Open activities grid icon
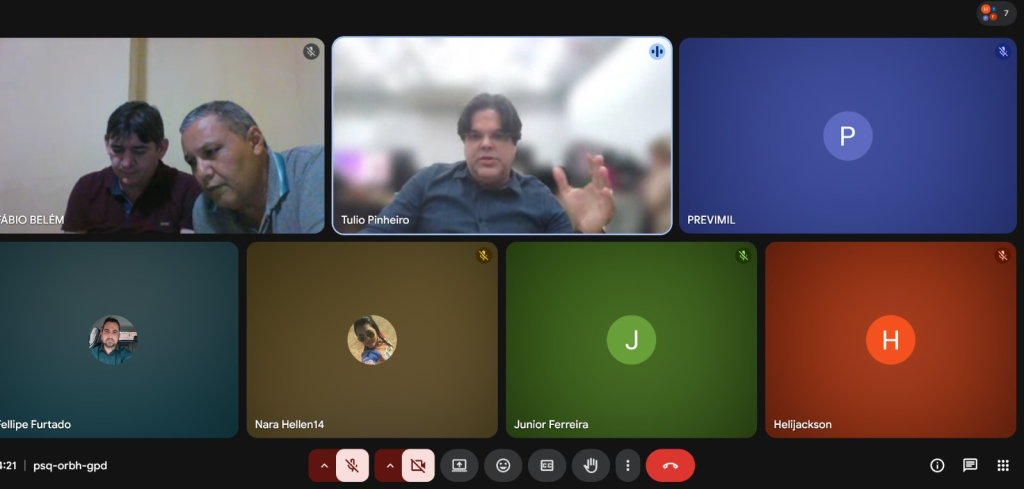This screenshot has width=1024, height=489. click(x=1003, y=465)
